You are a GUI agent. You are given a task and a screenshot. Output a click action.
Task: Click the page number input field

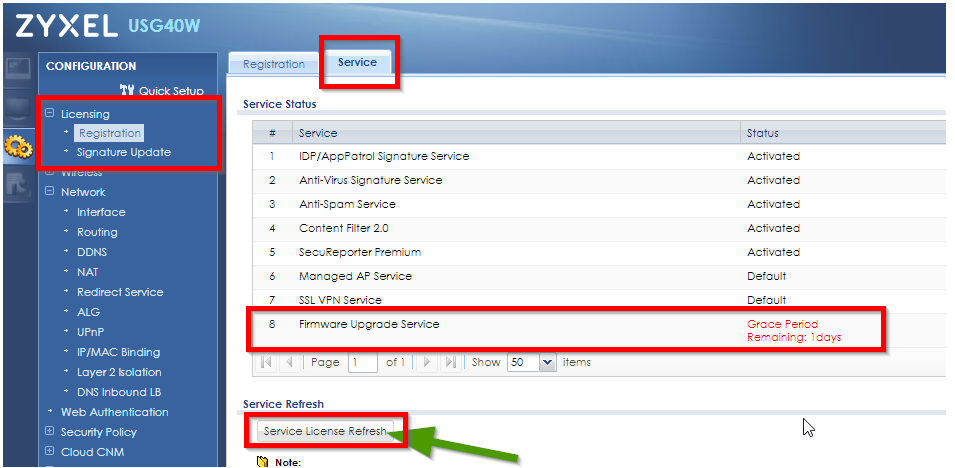click(x=362, y=362)
